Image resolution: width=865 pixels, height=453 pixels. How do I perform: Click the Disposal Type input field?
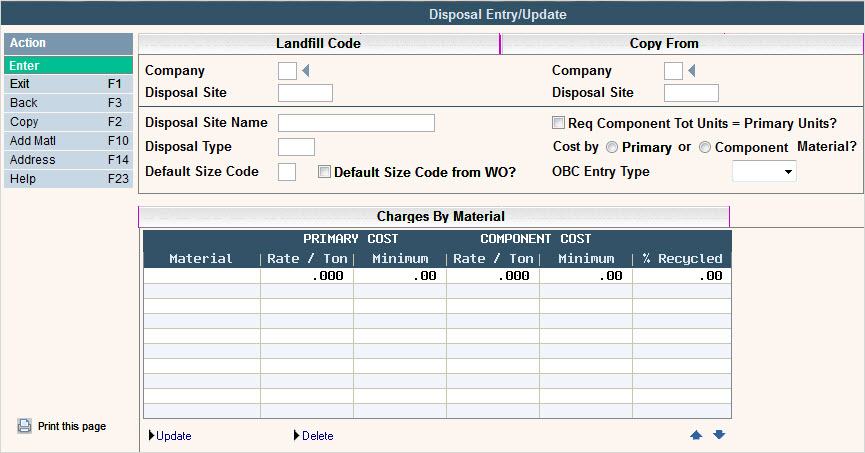click(x=296, y=147)
